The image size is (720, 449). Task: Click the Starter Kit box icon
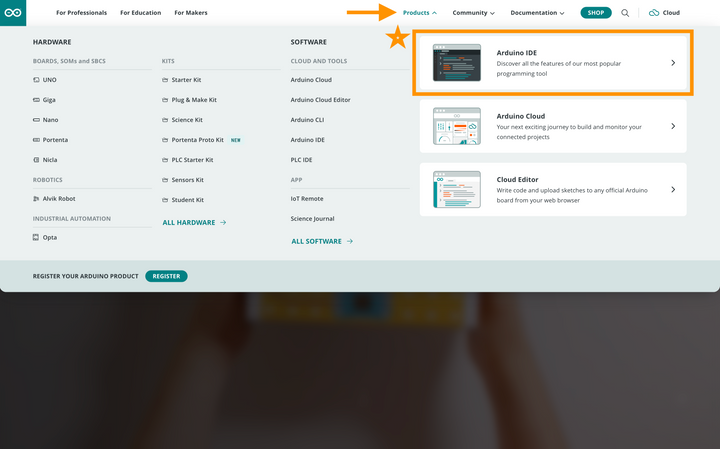point(165,80)
